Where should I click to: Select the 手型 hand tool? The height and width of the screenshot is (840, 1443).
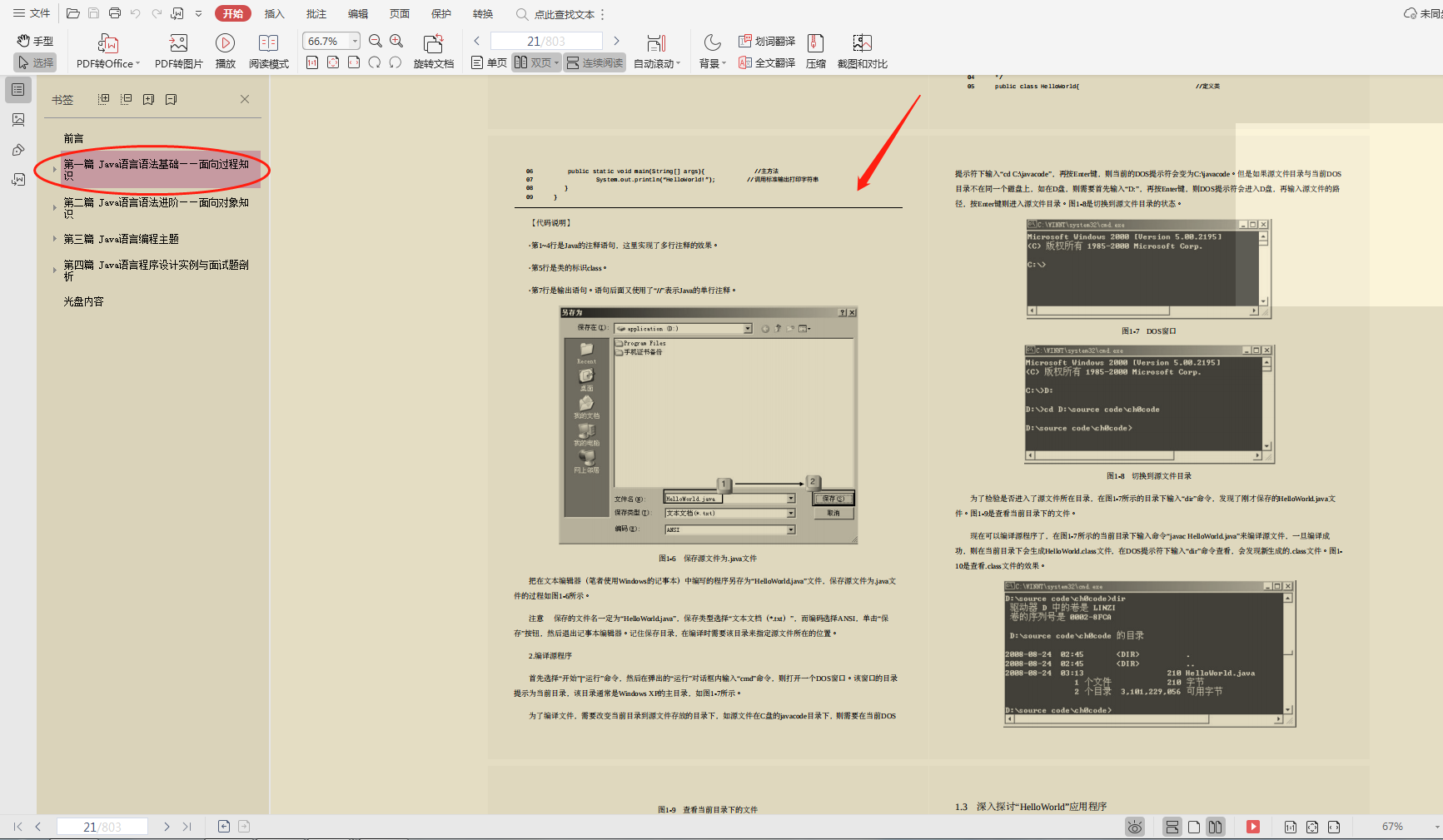pyautogui.click(x=35, y=41)
